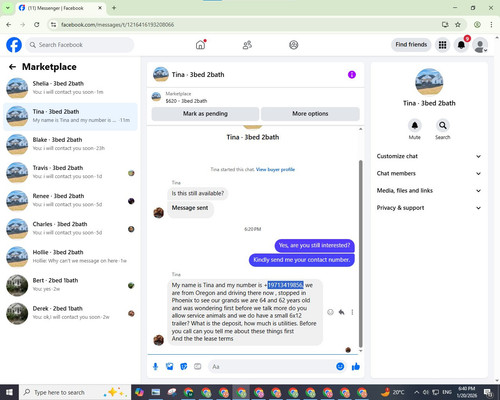Open the Menu grid icon
This screenshot has height=400, width=500.
pos(442,45)
